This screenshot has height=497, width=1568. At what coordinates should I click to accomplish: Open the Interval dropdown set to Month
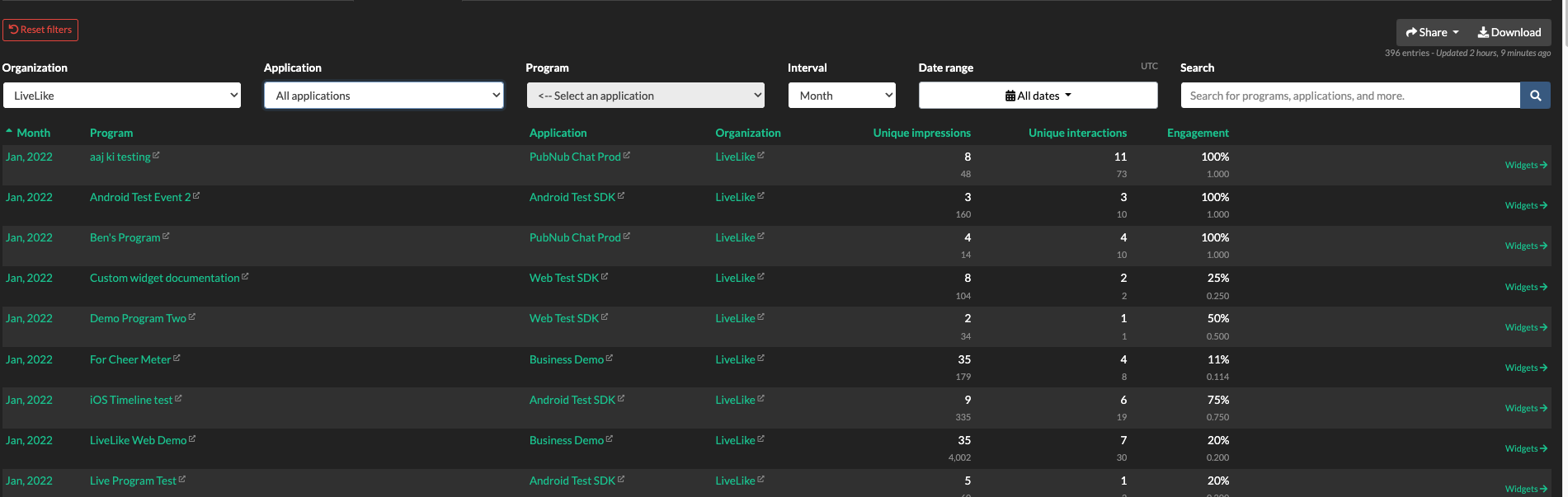click(x=842, y=96)
